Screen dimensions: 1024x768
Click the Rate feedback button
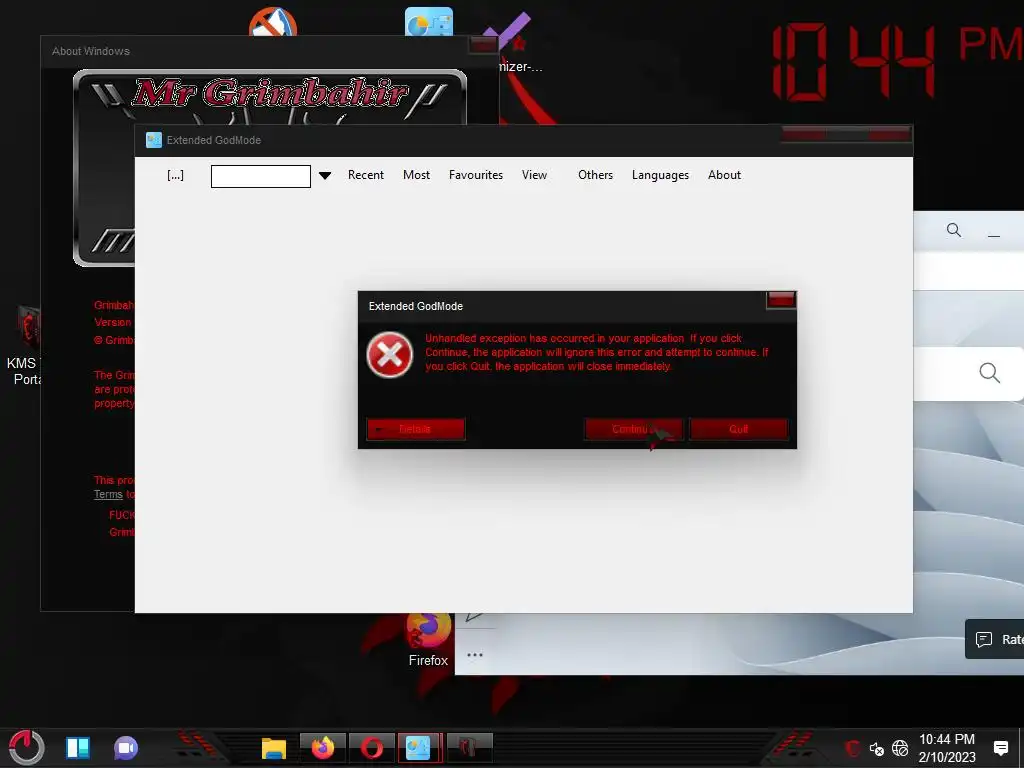tap(995, 639)
